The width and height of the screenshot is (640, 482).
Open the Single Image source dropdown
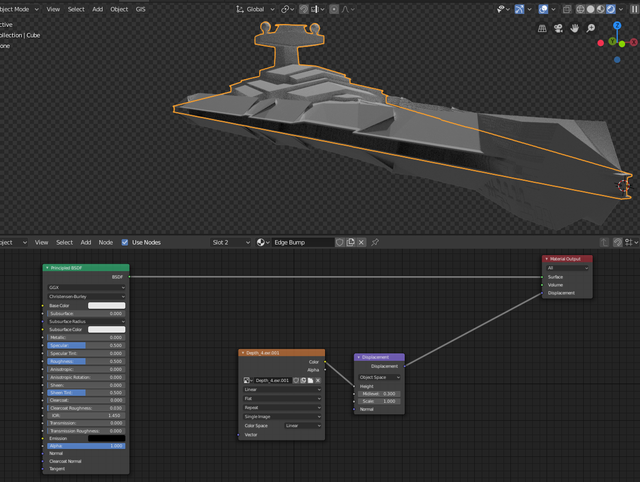point(282,417)
